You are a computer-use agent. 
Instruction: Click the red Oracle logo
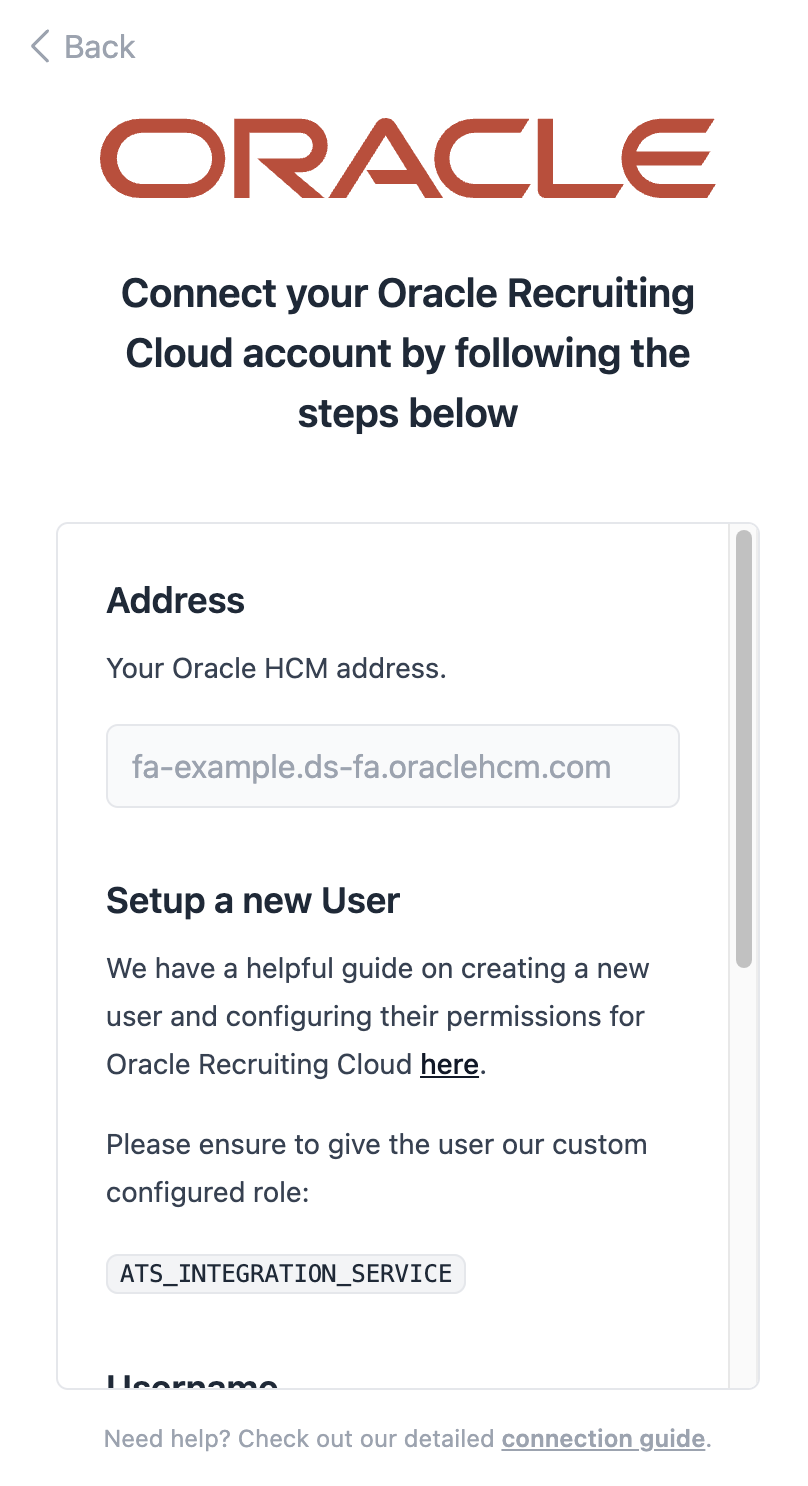pos(407,158)
